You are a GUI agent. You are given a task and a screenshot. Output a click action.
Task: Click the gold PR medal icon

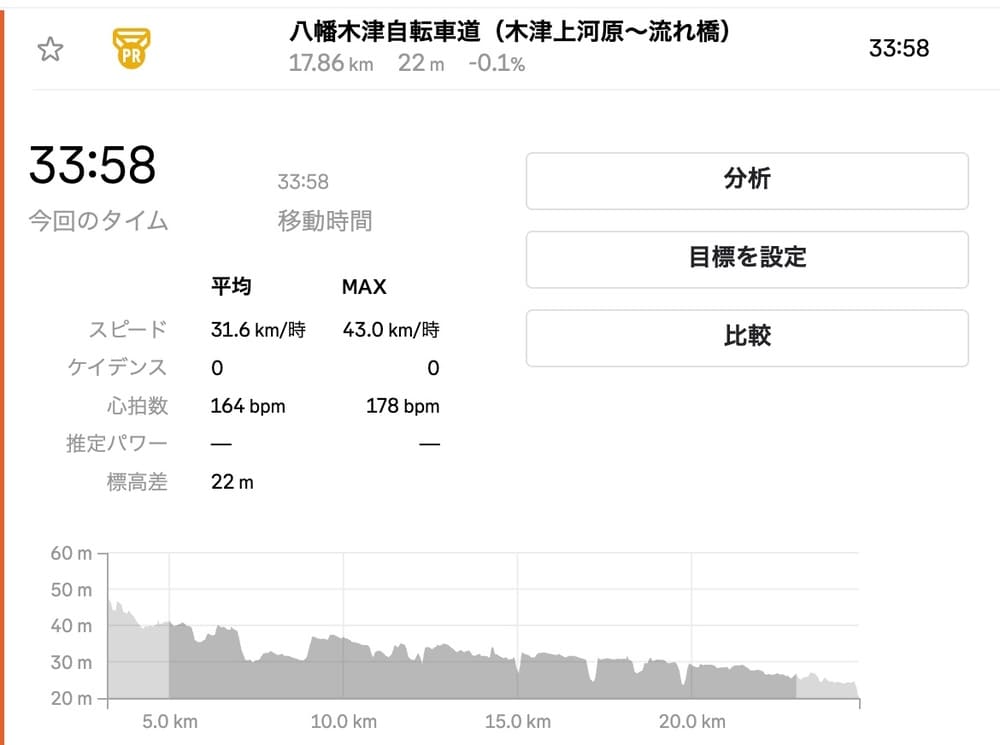tap(129, 48)
